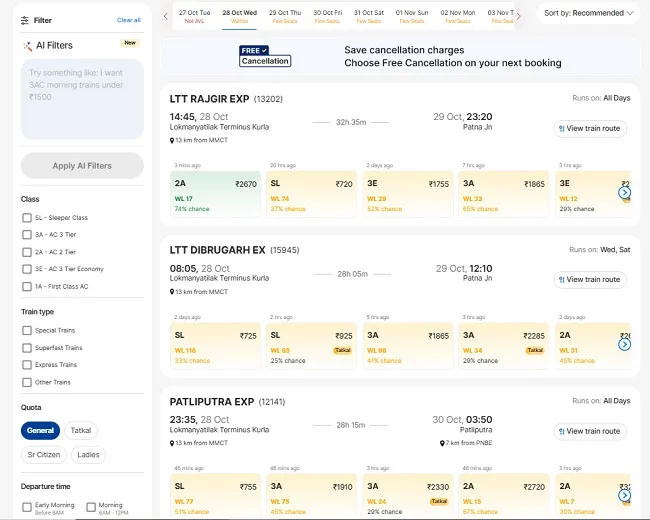Enable Special Trains filter
The height and width of the screenshot is (520, 650).
coord(27,330)
